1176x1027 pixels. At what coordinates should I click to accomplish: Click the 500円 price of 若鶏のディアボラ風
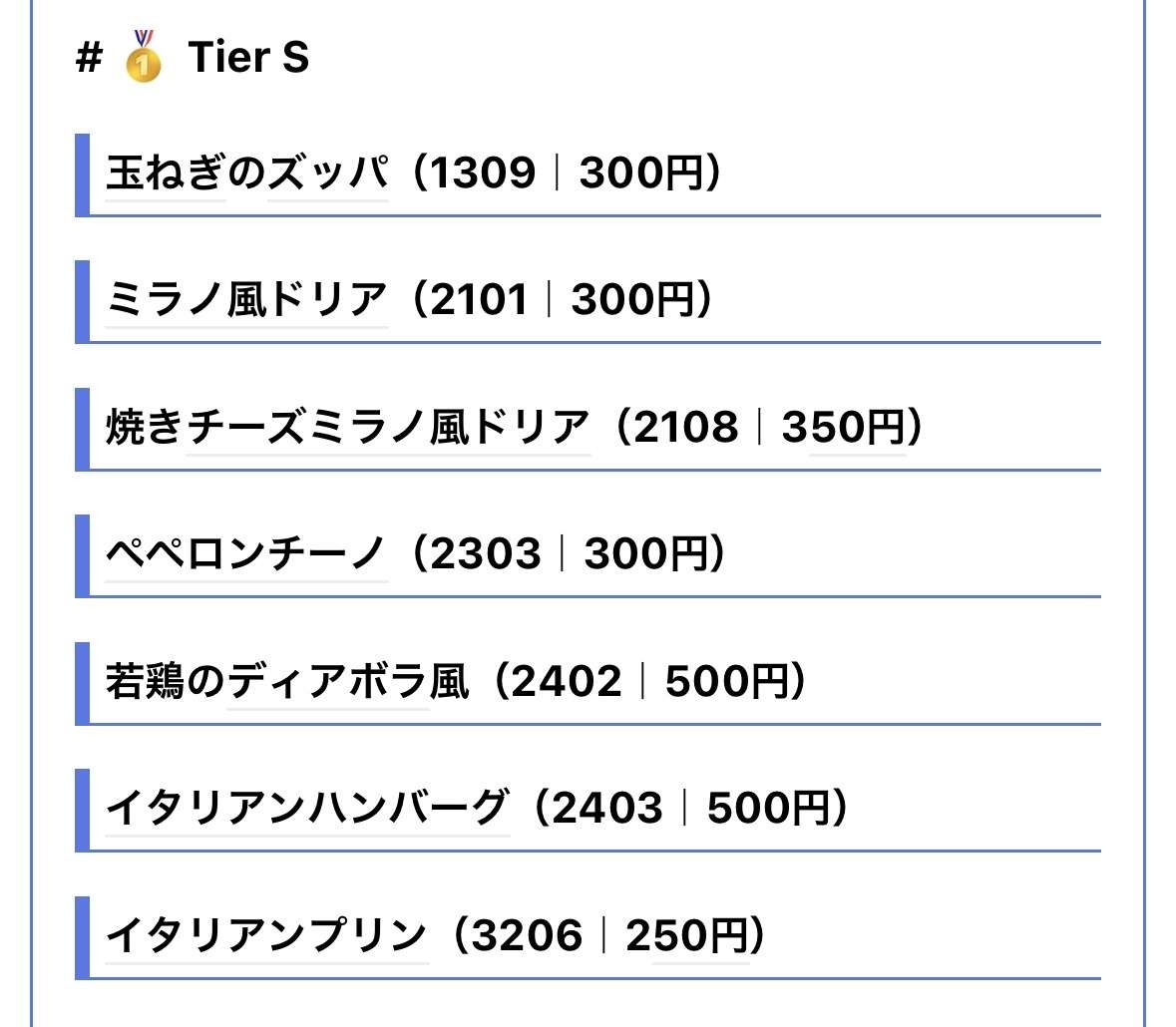click(x=727, y=682)
